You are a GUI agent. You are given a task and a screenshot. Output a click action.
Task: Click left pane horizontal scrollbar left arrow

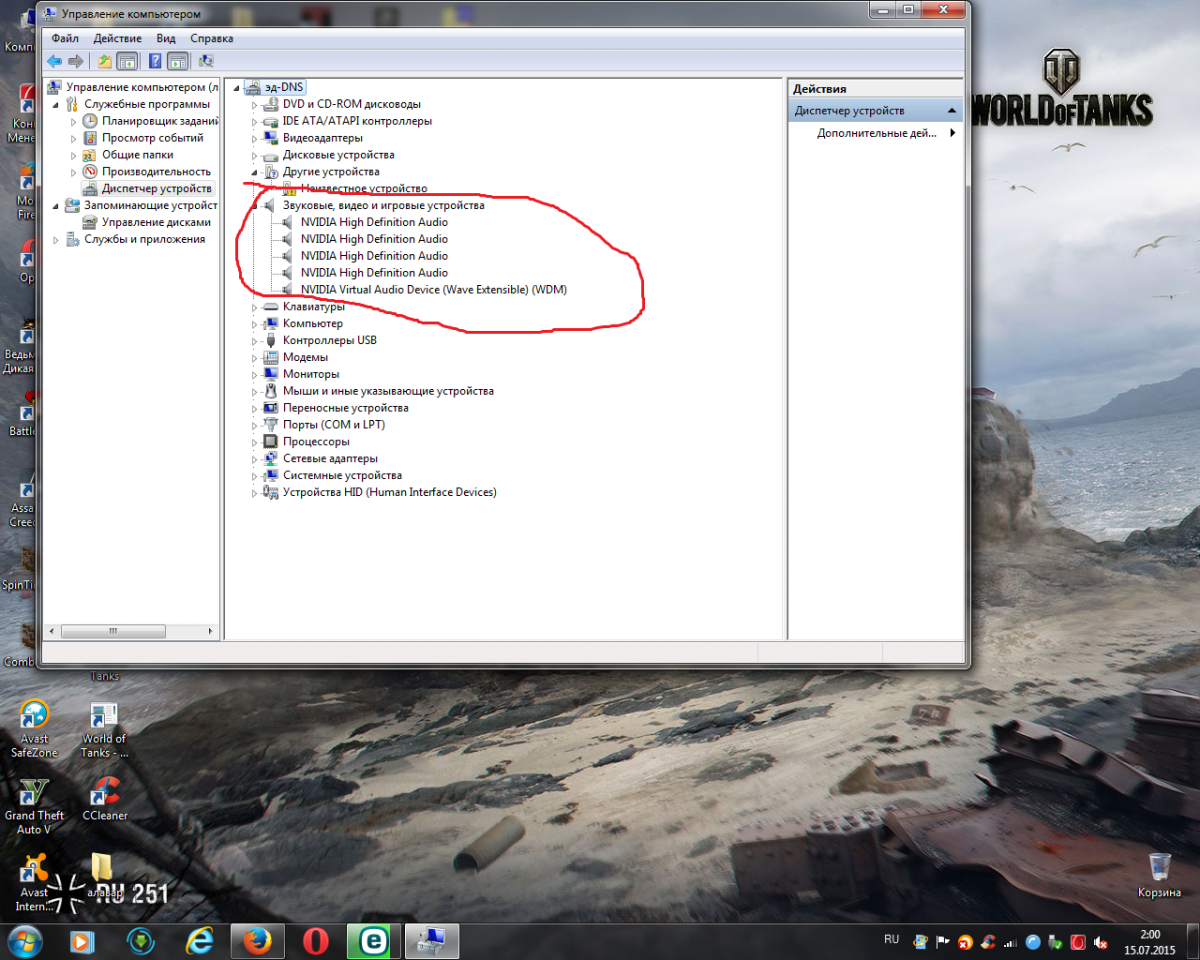point(52,632)
